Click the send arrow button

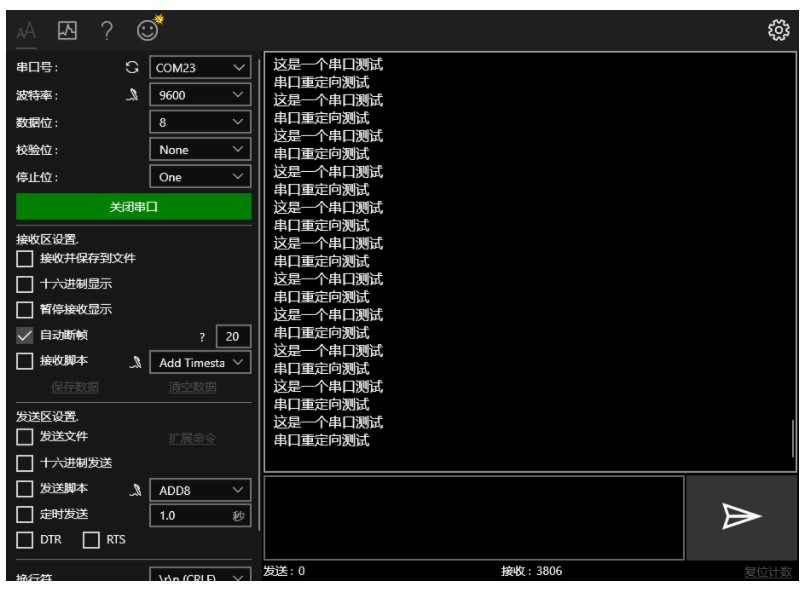click(742, 516)
